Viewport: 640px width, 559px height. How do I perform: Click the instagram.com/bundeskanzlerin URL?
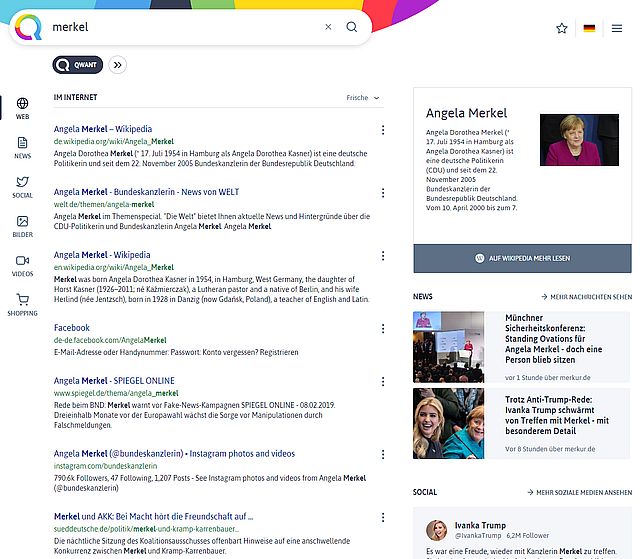[105, 466]
